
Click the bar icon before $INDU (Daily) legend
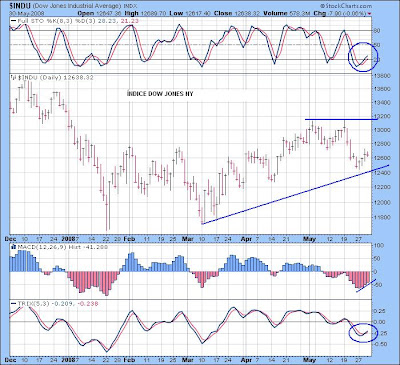point(14,78)
